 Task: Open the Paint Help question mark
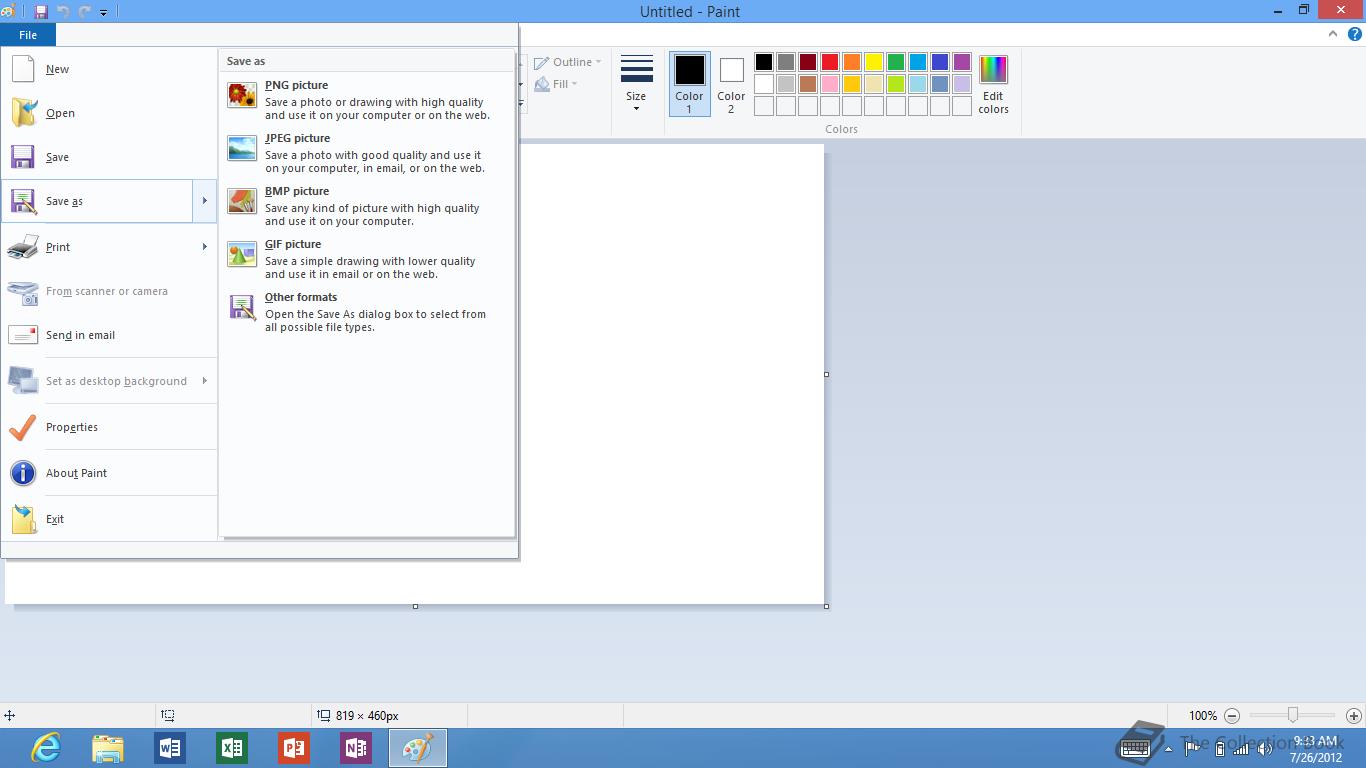click(1353, 34)
